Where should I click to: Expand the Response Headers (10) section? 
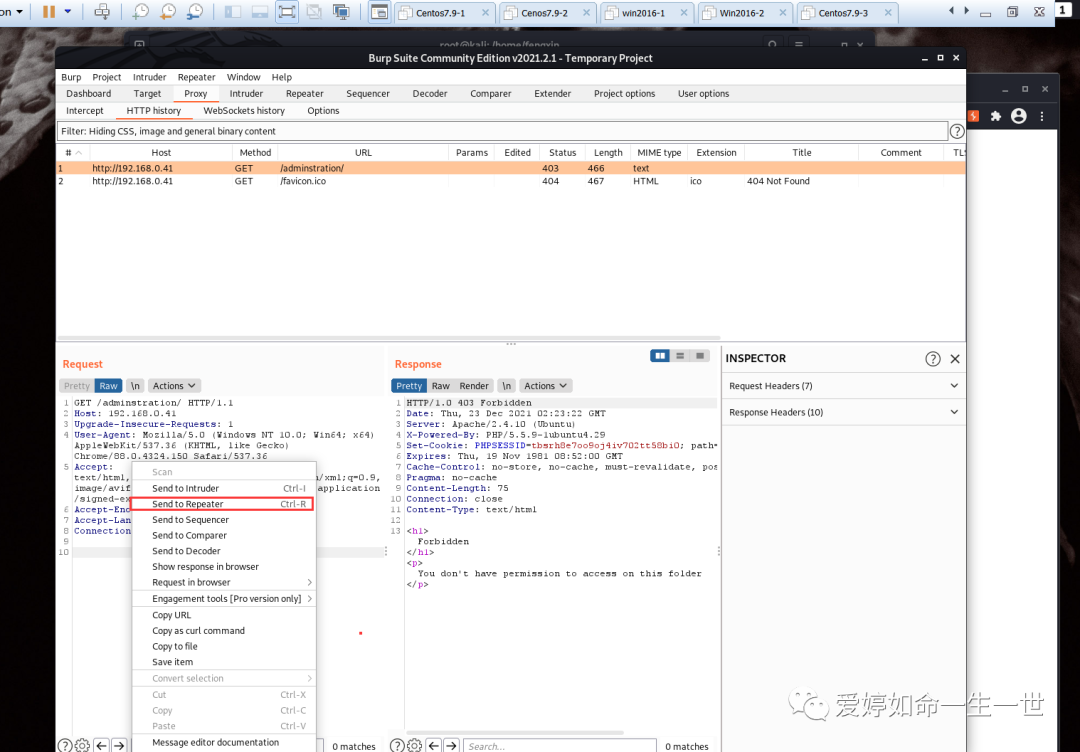tap(844, 412)
